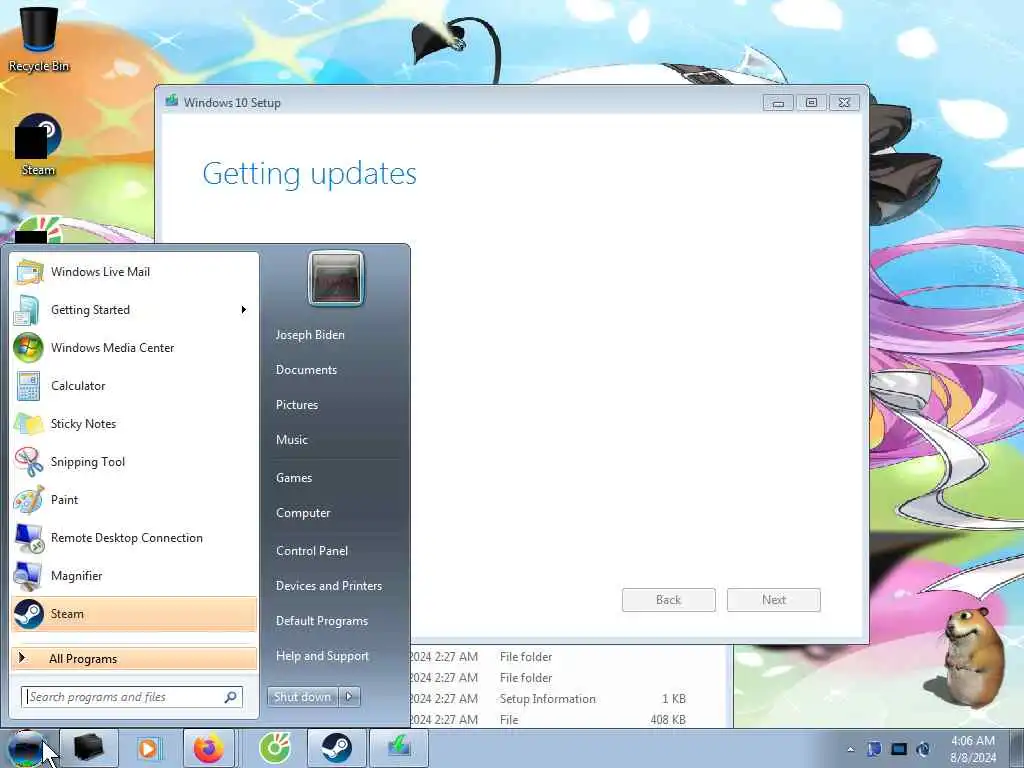This screenshot has width=1024, height=768.
Task: Open the Games folder link
Action: pos(294,477)
